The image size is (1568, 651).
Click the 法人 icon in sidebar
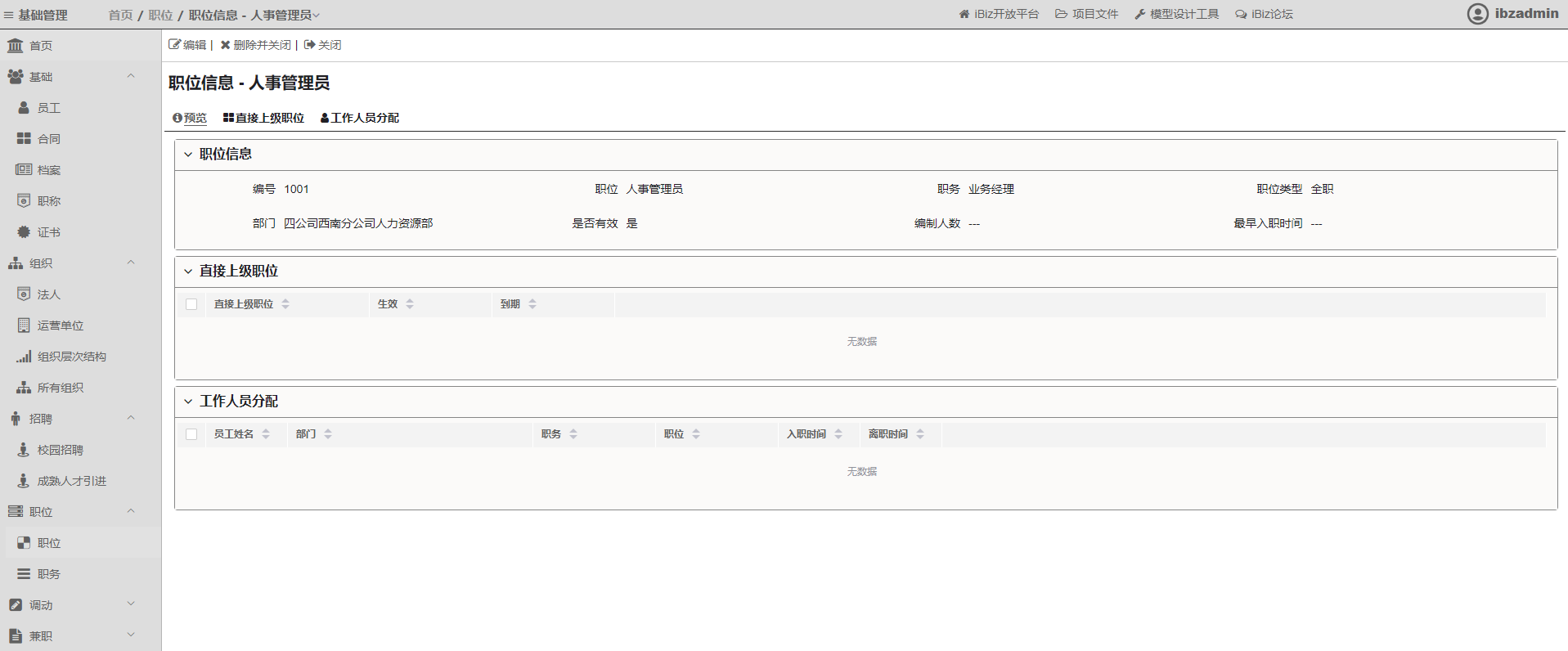point(24,294)
